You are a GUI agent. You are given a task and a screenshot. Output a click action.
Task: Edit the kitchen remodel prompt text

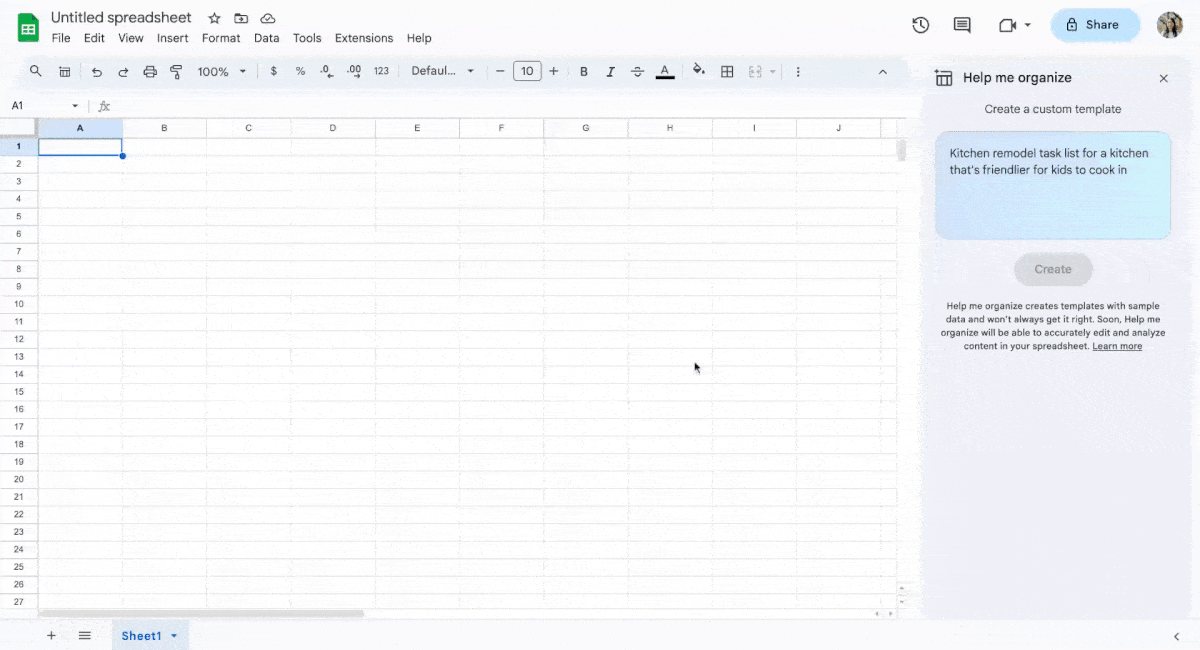1053,185
